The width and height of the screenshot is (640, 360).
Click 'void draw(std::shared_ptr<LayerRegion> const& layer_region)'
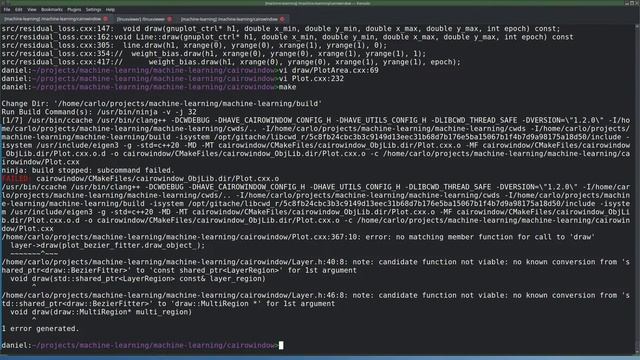click(138, 278)
